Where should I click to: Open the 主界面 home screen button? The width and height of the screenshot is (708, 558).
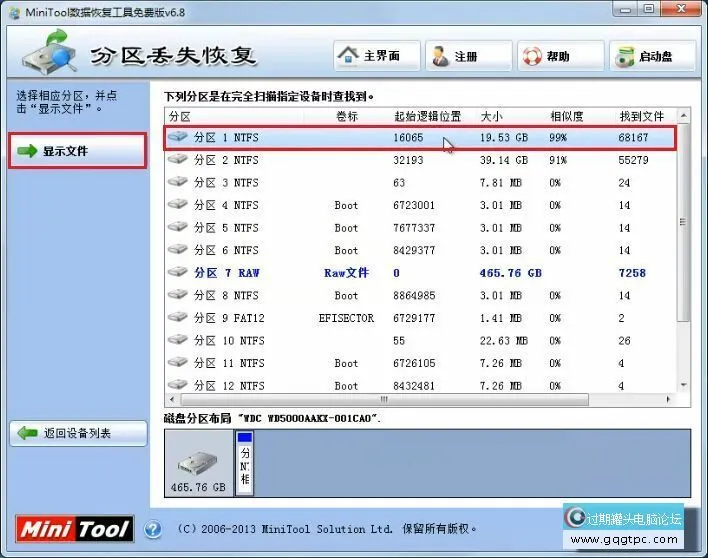tap(377, 56)
